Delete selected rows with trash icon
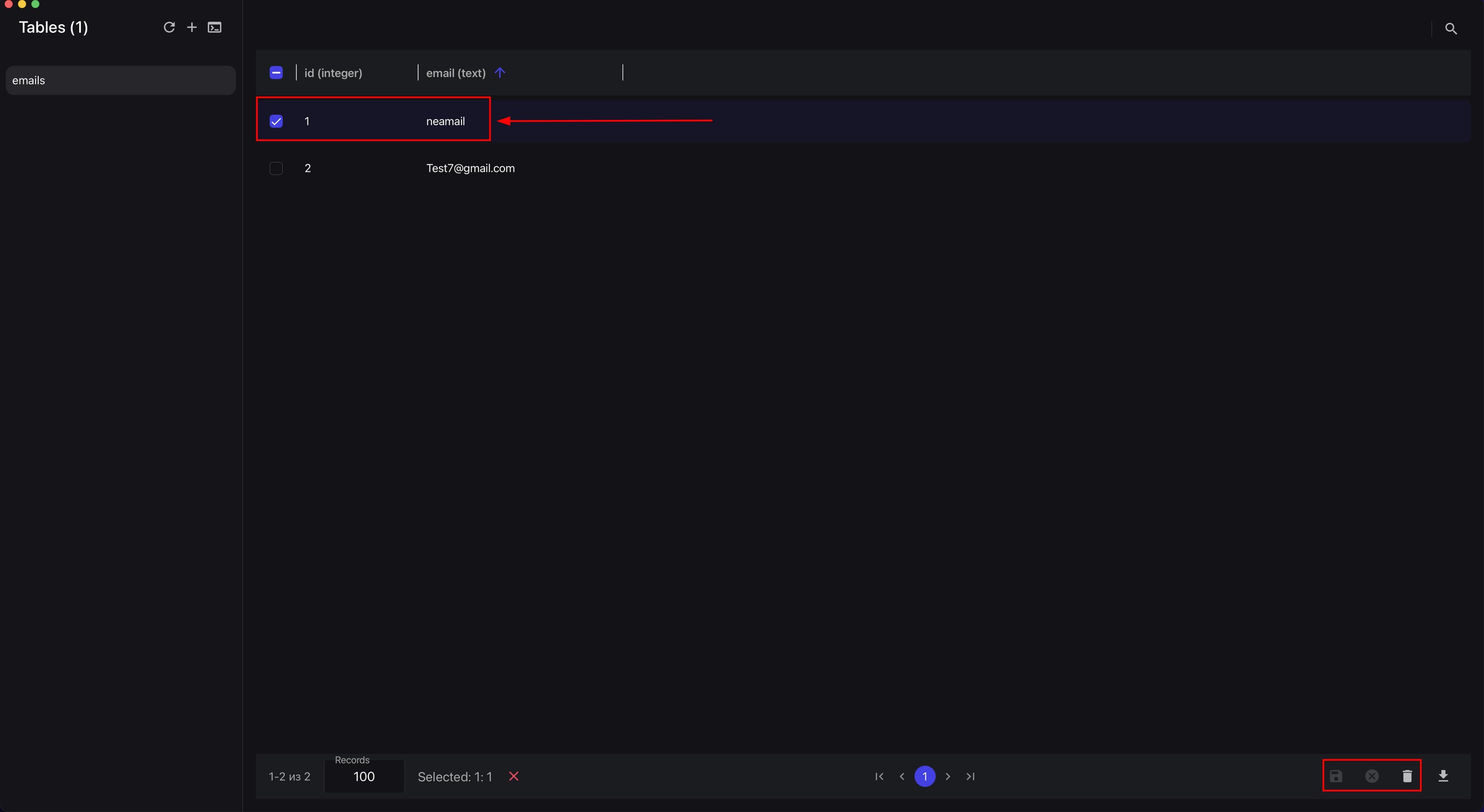 click(1407, 776)
